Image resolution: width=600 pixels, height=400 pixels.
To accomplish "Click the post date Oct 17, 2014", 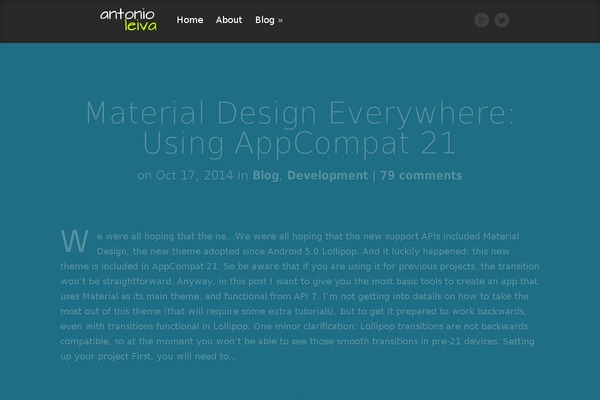I will tap(194, 175).
